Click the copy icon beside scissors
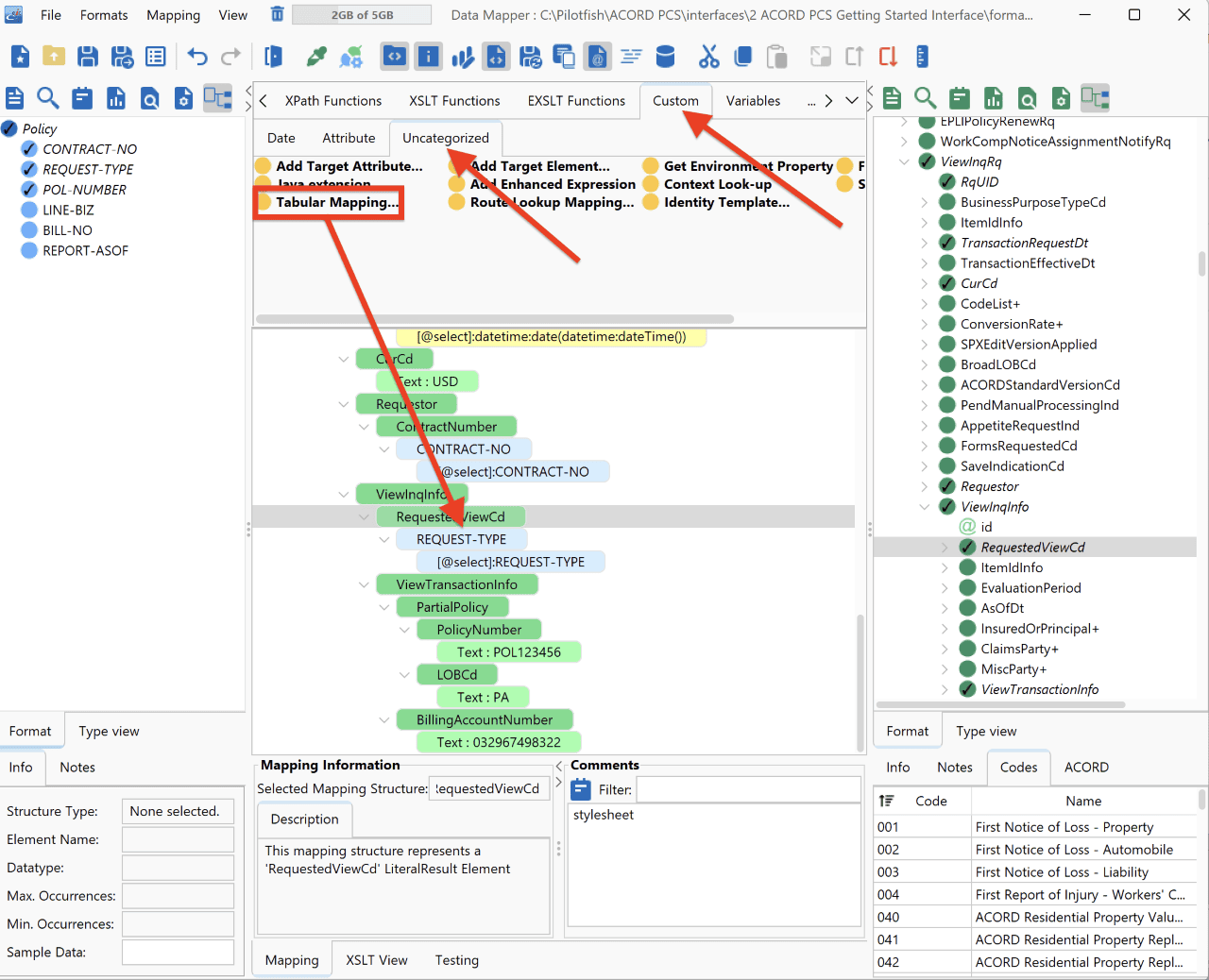This screenshot has height=980, width=1209. [743, 57]
